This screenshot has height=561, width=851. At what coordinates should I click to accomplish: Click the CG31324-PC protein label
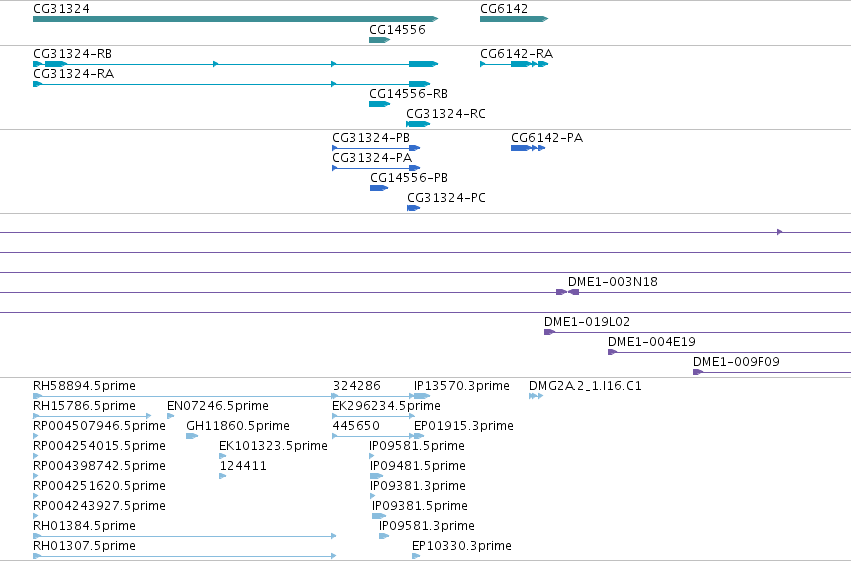(x=446, y=198)
